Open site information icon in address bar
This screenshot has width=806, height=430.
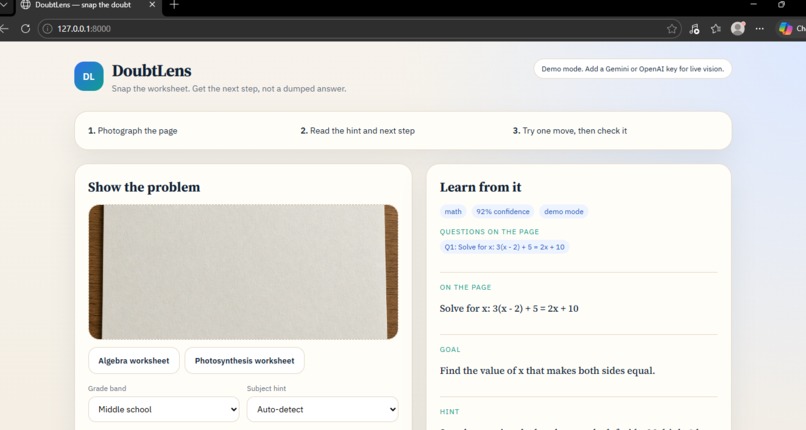coord(47,29)
